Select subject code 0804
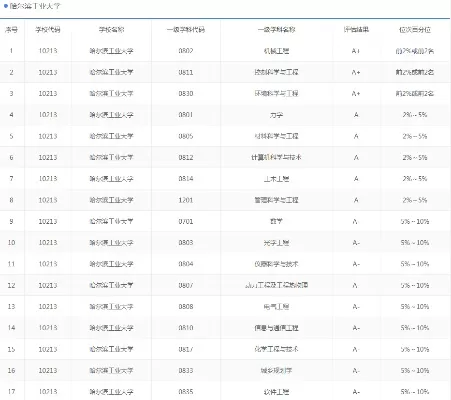 [186, 264]
